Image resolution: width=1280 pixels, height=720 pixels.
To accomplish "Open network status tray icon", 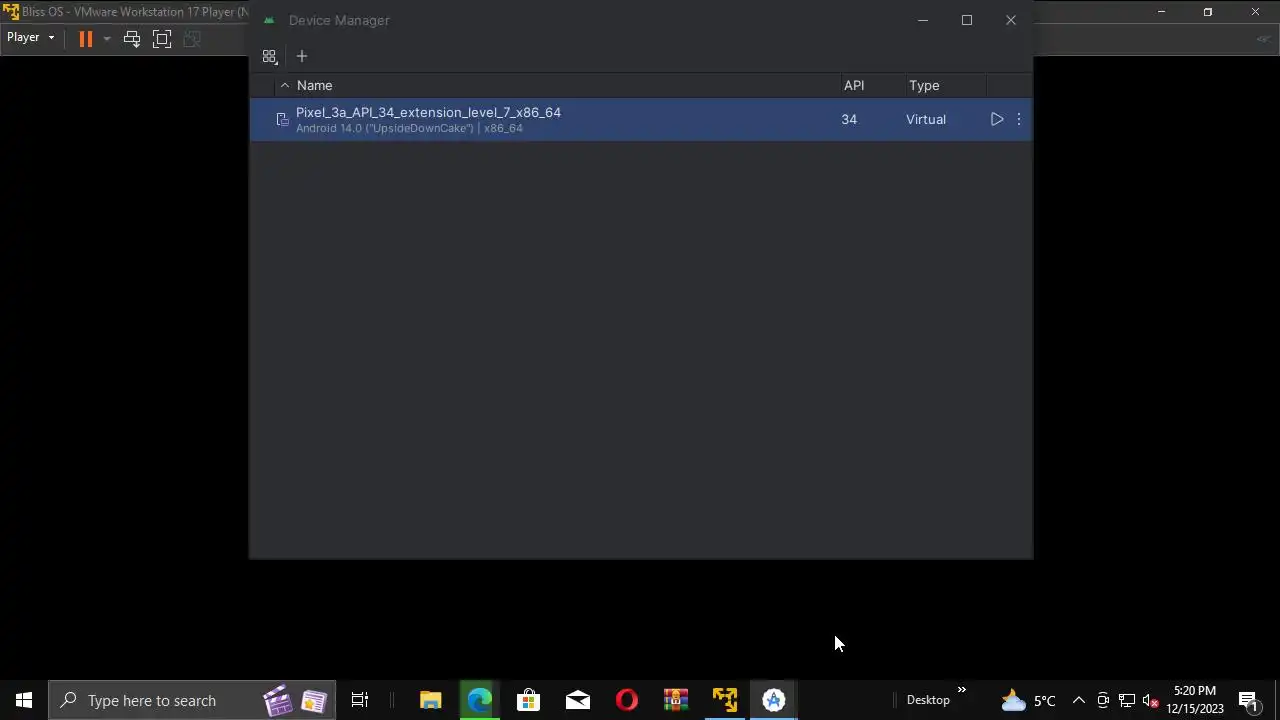I will point(1127,700).
